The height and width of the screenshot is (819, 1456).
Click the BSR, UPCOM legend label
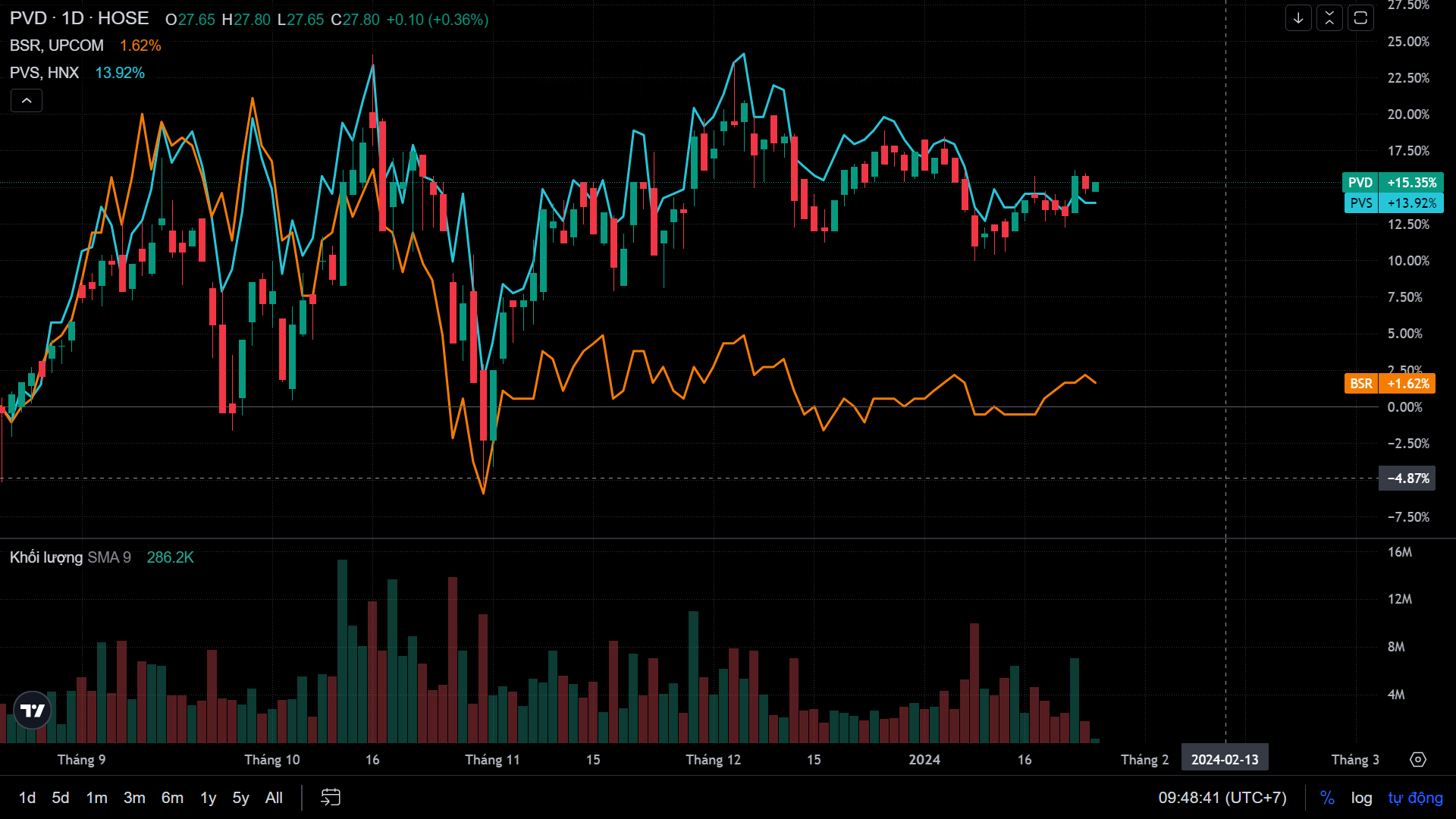[x=57, y=45]
